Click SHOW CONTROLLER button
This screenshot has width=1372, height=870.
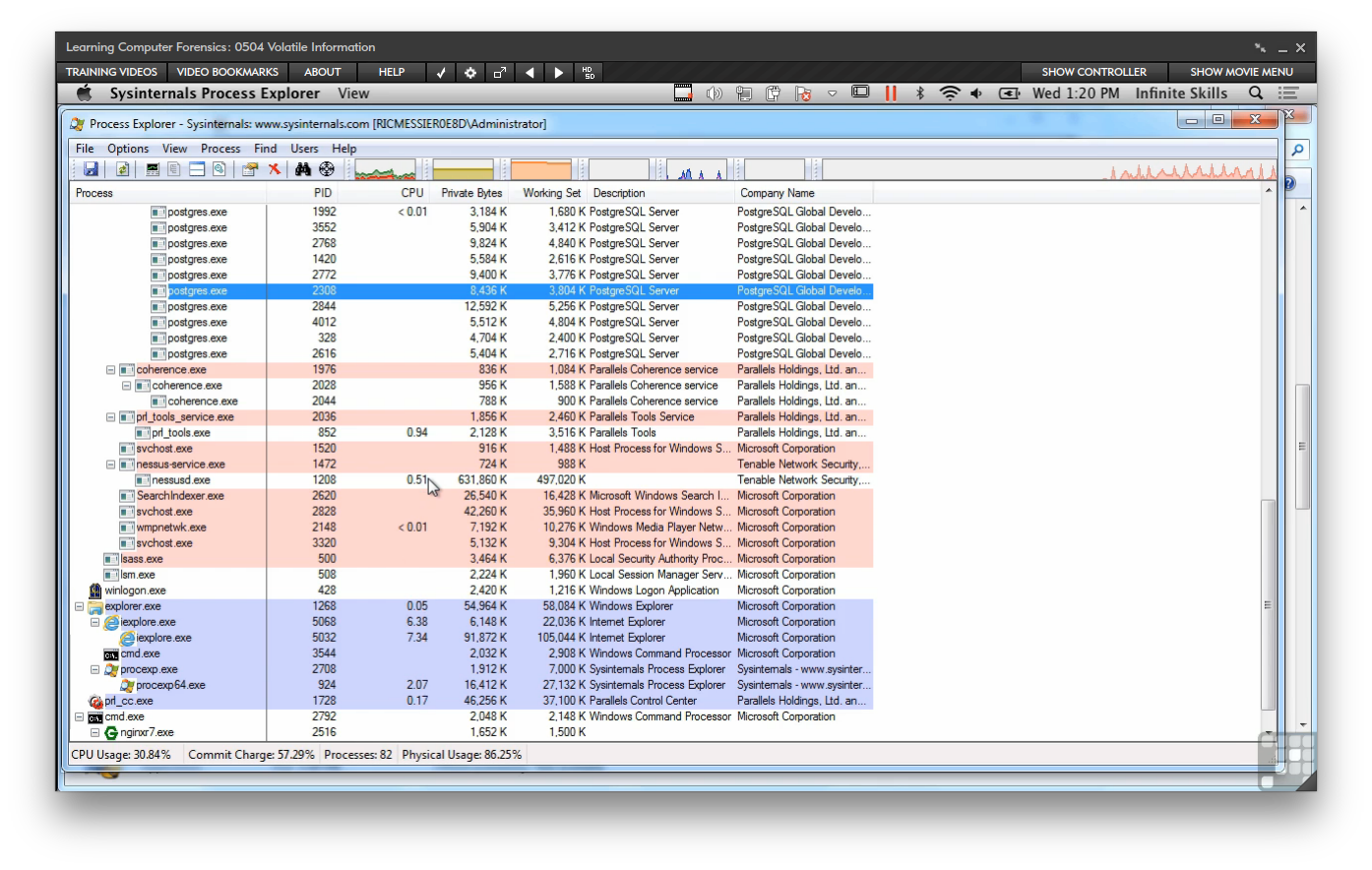(1093, 72)
